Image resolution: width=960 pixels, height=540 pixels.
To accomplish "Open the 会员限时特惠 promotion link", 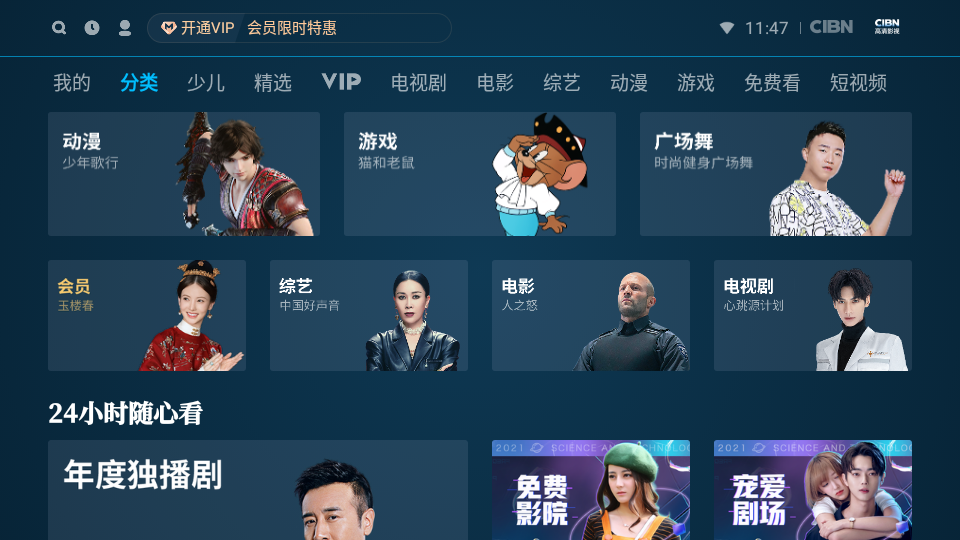I will coord(292,28).
